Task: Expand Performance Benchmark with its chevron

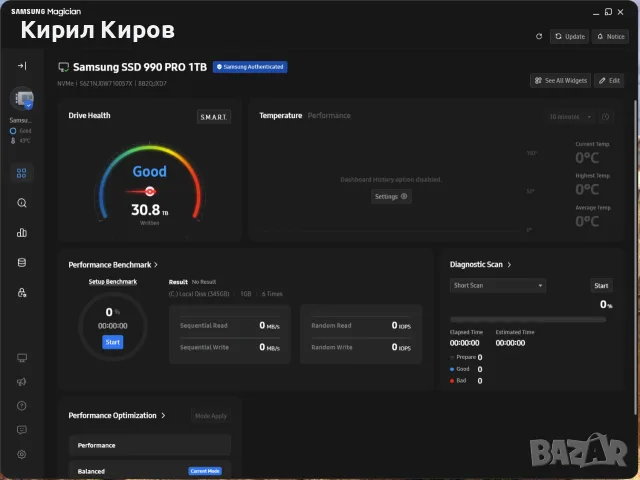Action: [x=156, y=265]
